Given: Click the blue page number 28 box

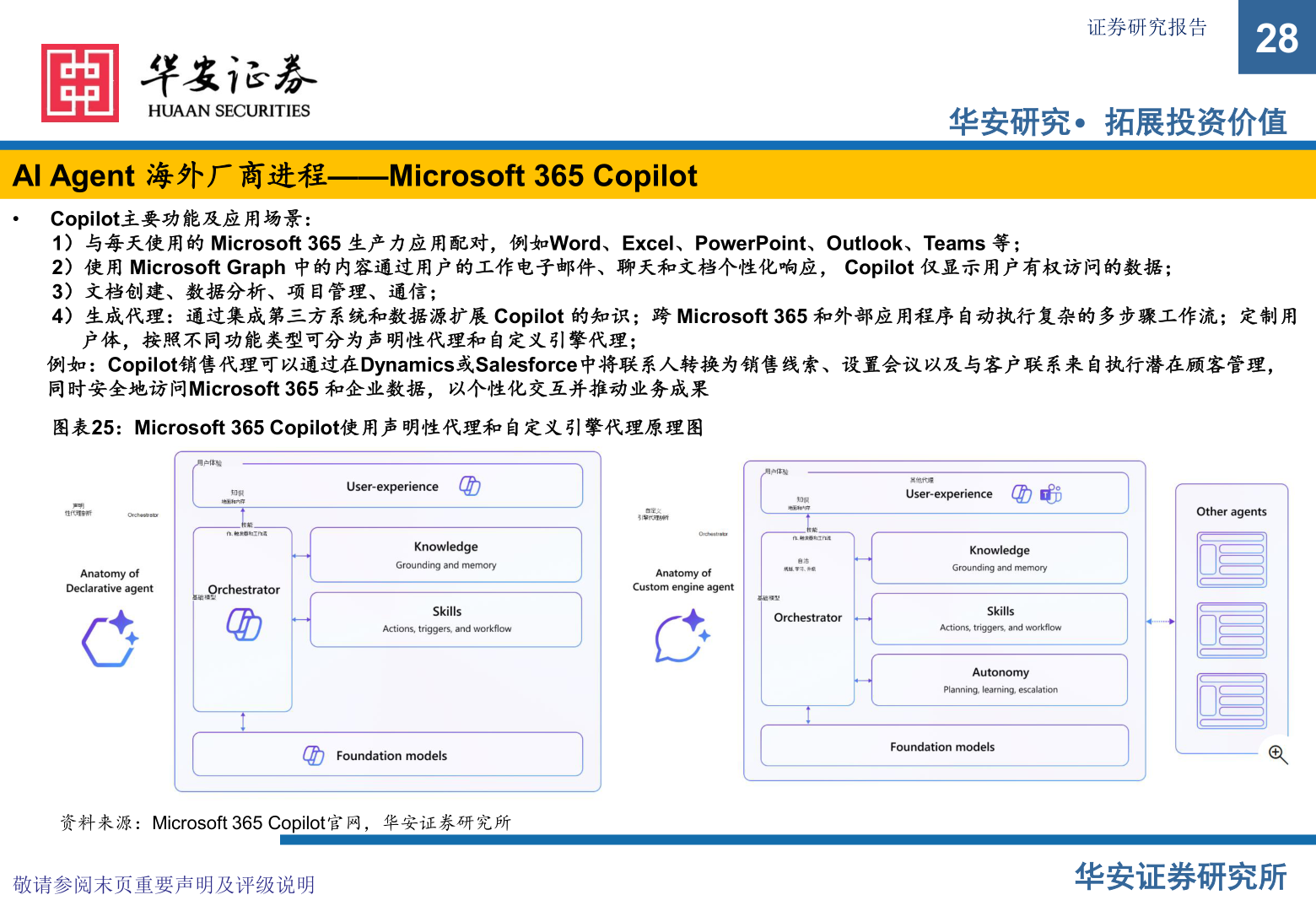Looking at the screenshot, I should (1276, 37).
